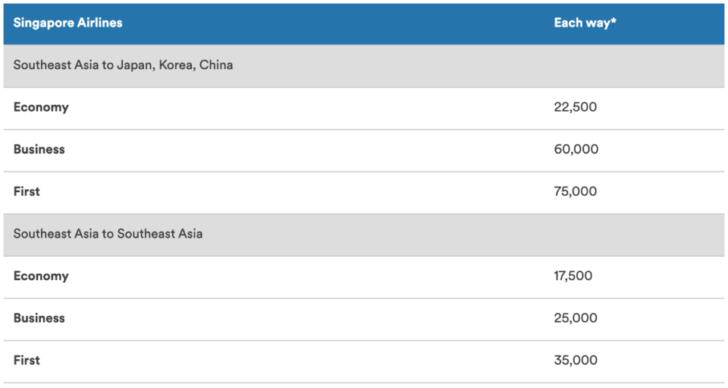Select the 75,000 First mileage value
The width and height of the screenshot is (728, 388).
tap(575, 192)
